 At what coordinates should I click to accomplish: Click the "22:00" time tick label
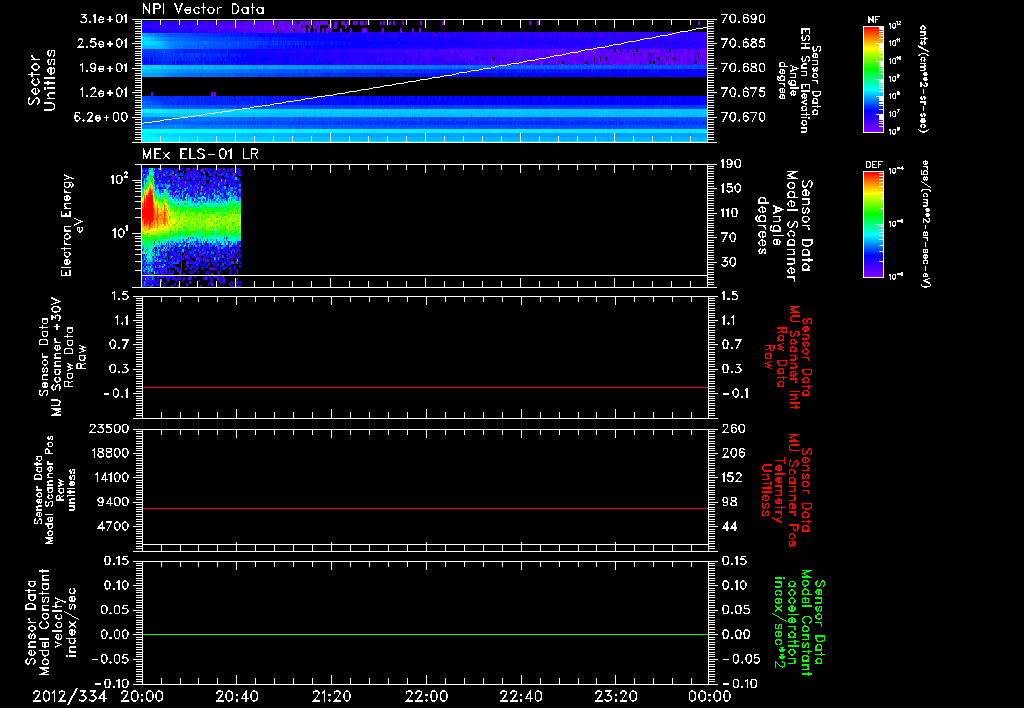click(426, 697)
